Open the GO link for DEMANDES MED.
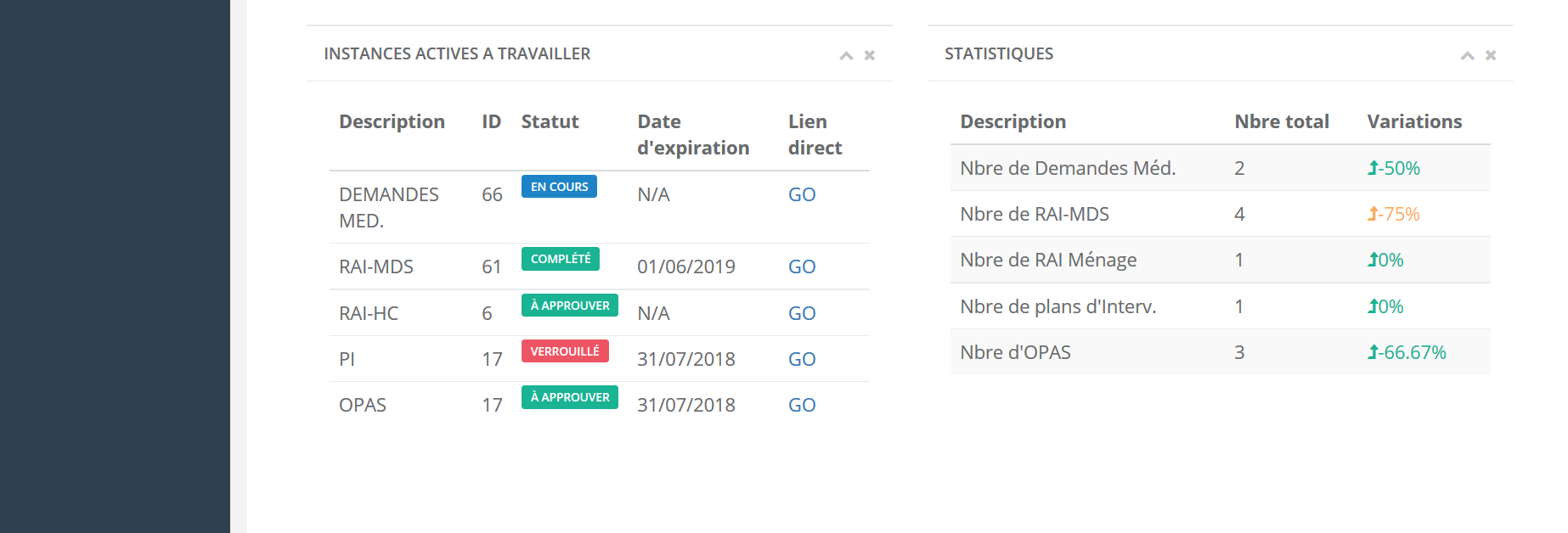 coord(801,194)
